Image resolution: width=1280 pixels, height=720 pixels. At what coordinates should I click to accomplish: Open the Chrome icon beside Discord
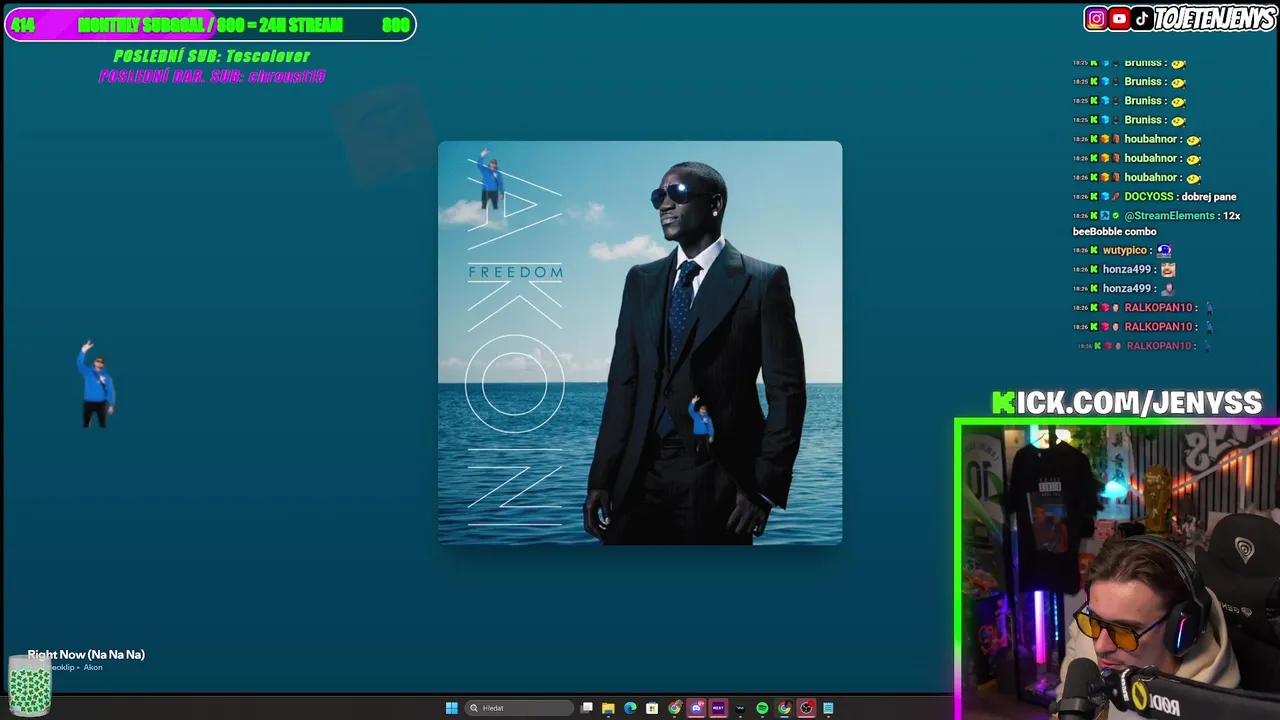pyautogui.click(x=675, y=708)
